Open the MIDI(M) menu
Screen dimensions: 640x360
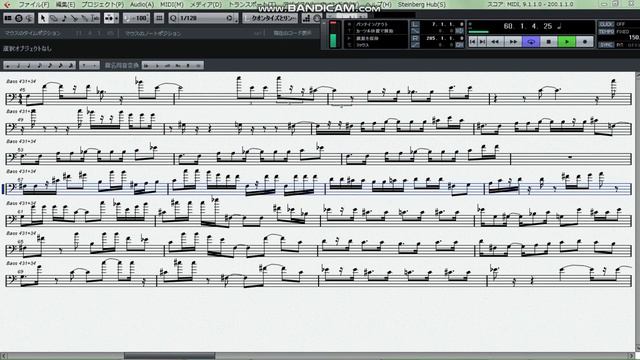(171, 4)
